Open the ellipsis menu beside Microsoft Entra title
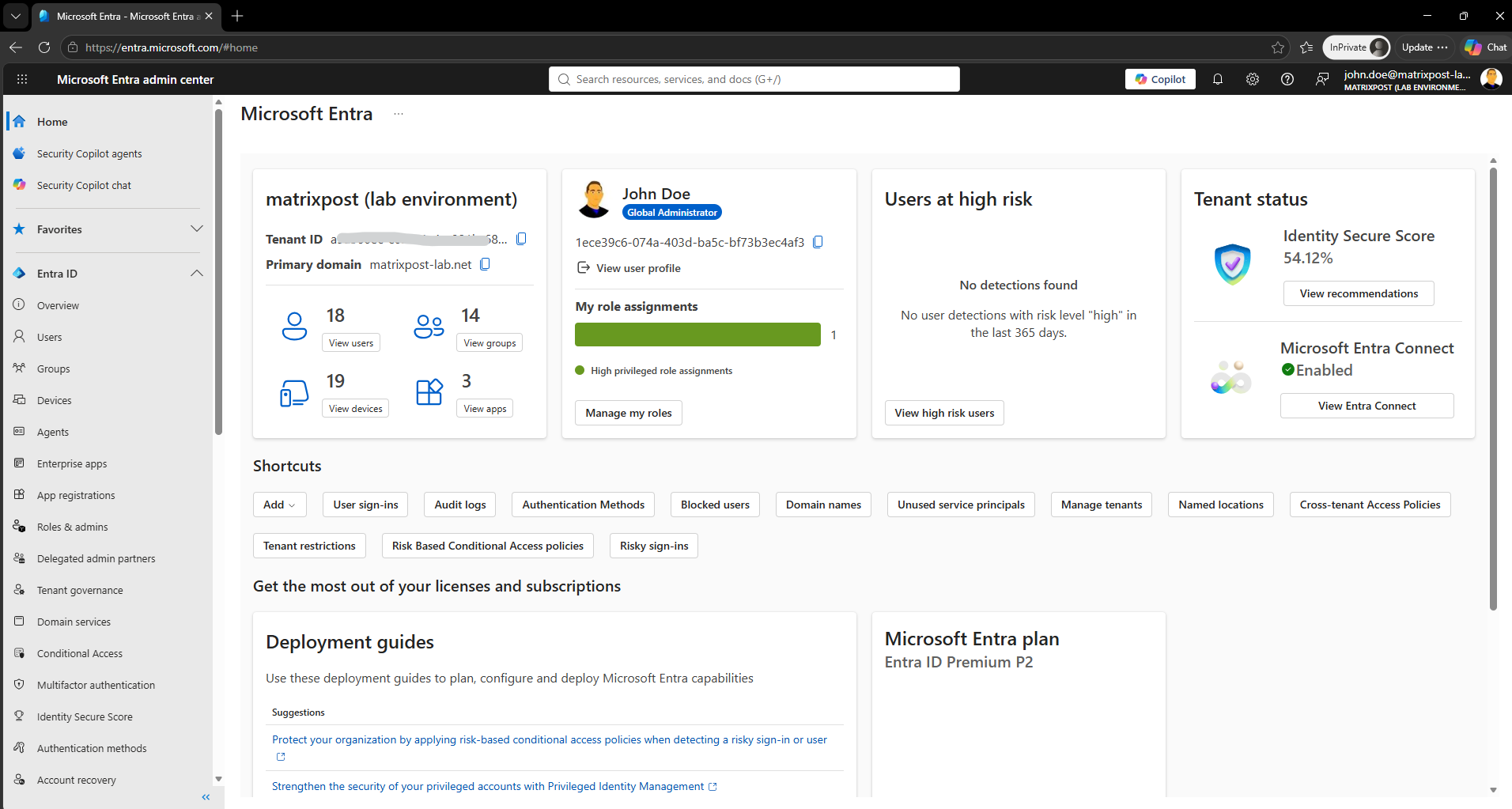 [x=399, y=114]
